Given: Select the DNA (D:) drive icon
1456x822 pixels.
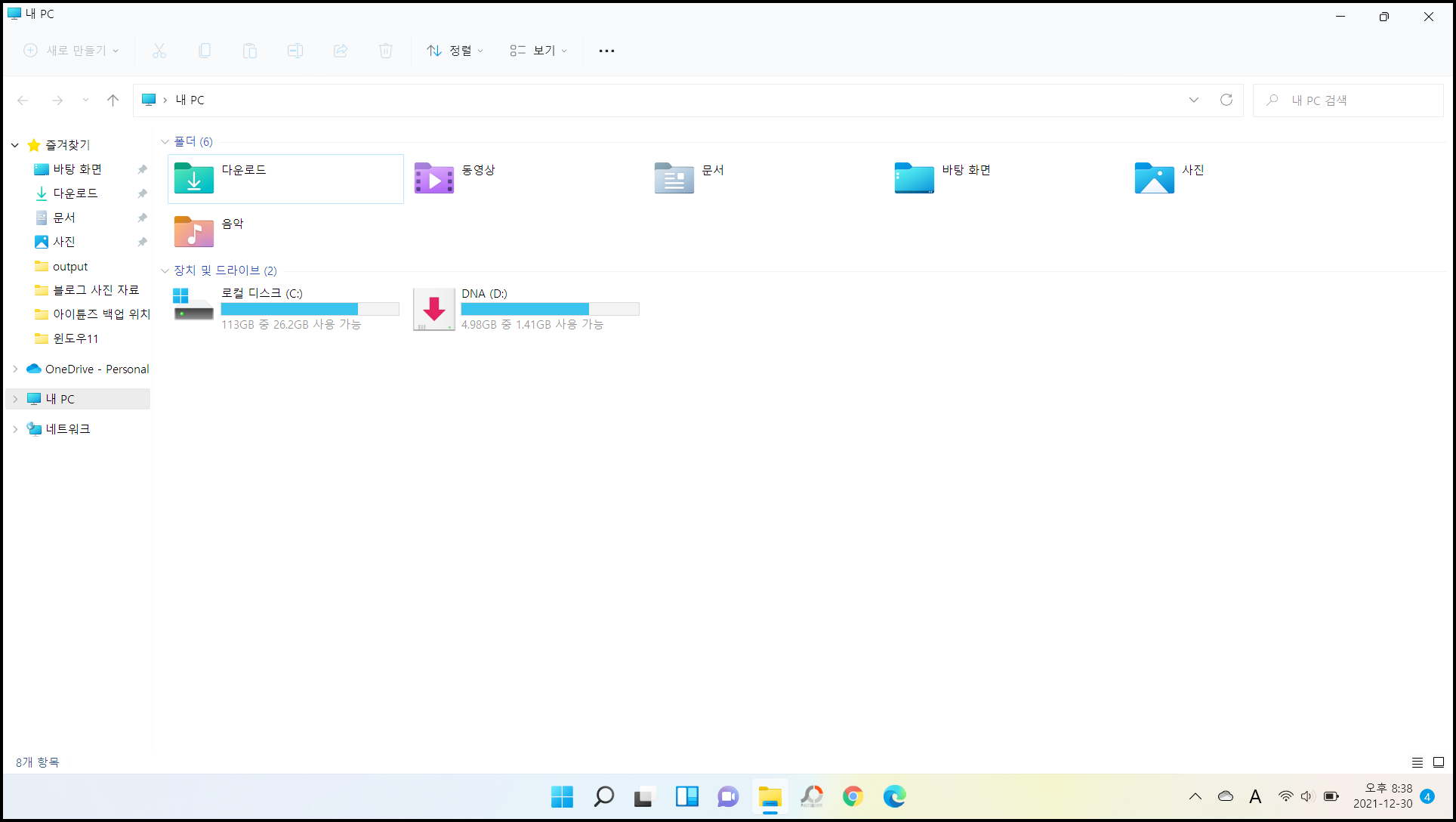Looking at the screenshot, I should click(x=434, y=309).
